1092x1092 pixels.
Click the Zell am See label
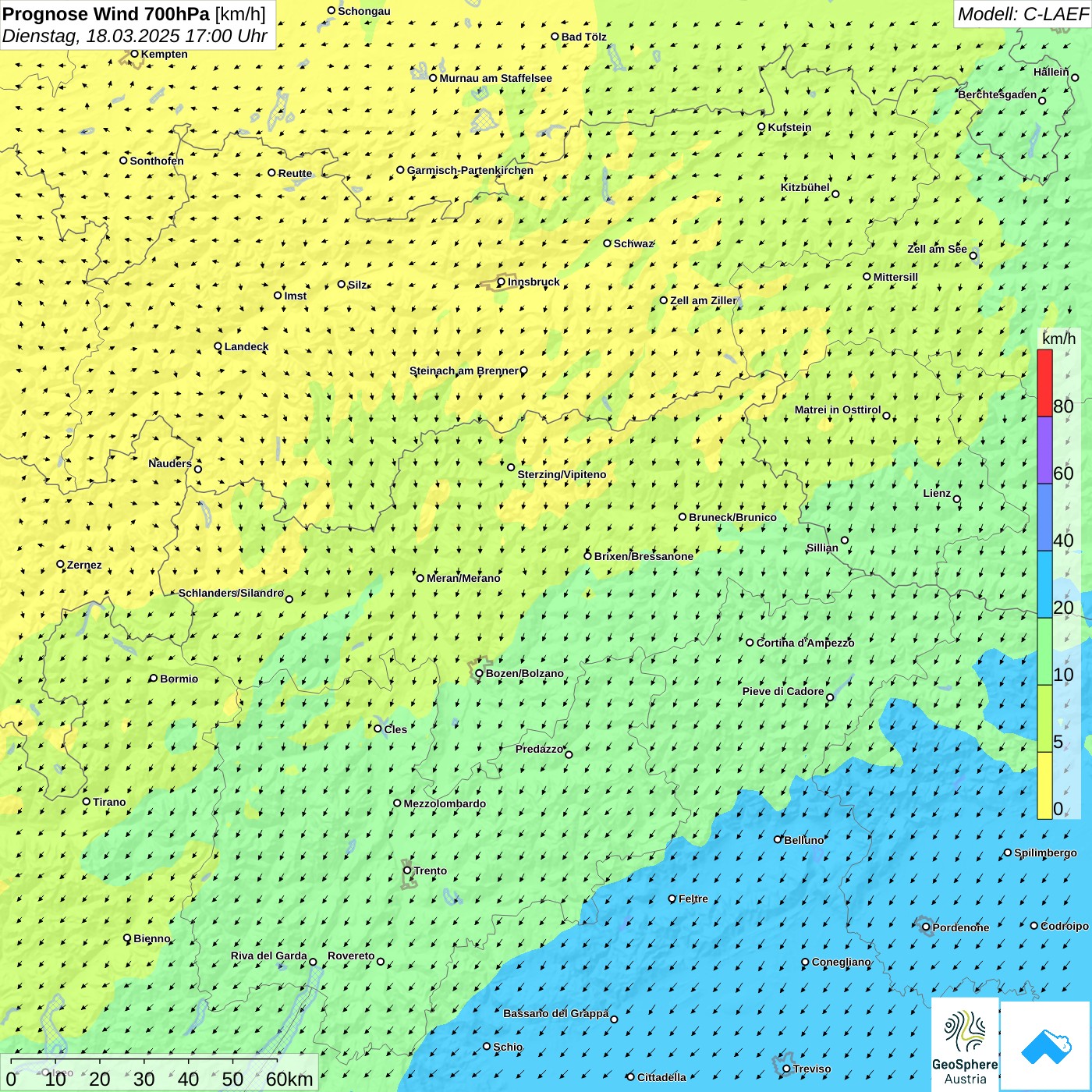tap(937, 249)
